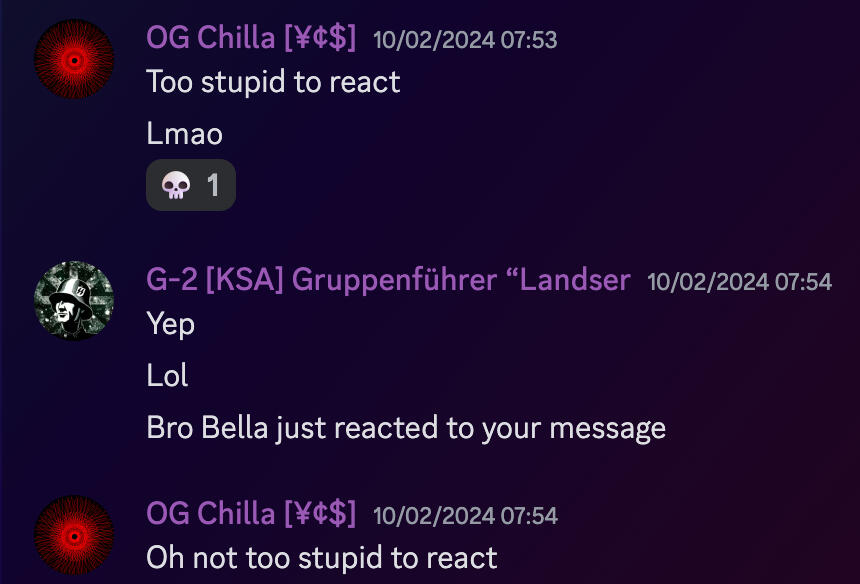The width and height of the screenshot is (860, 584).
Task: Select the message "Oh not too stupid to react"
Action: click(322, 558)
